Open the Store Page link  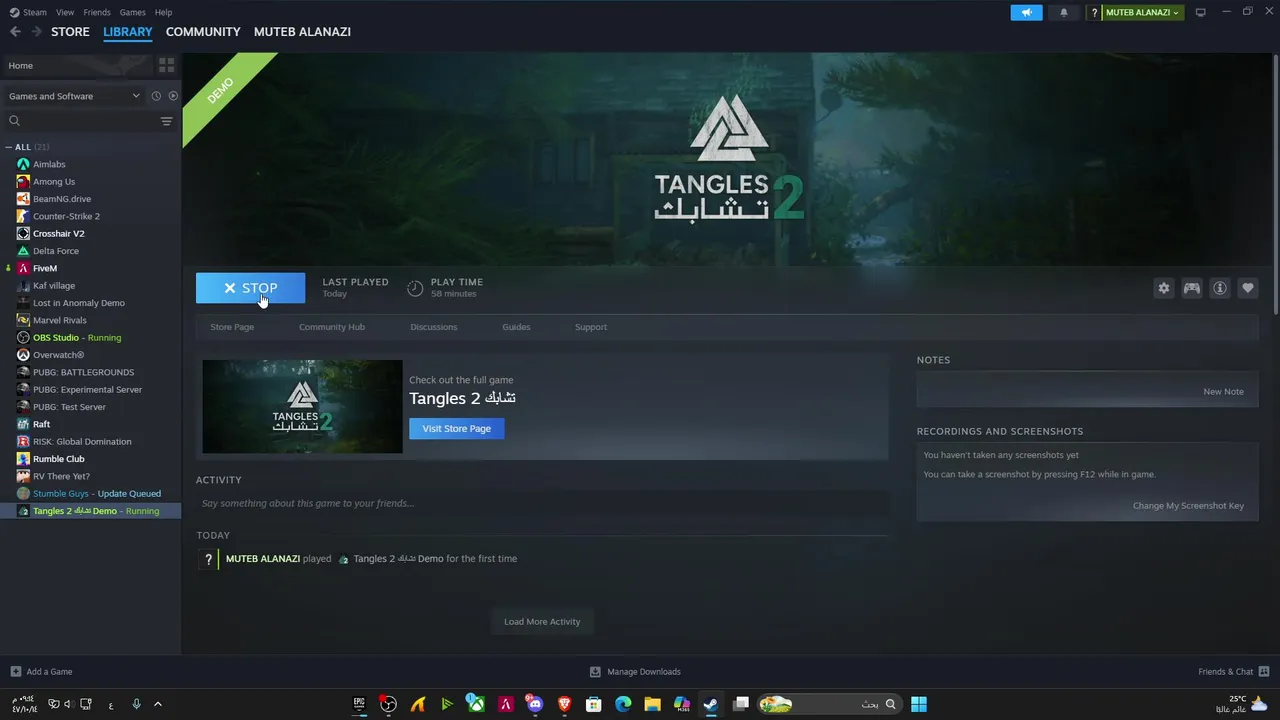[x=232, y=327]
